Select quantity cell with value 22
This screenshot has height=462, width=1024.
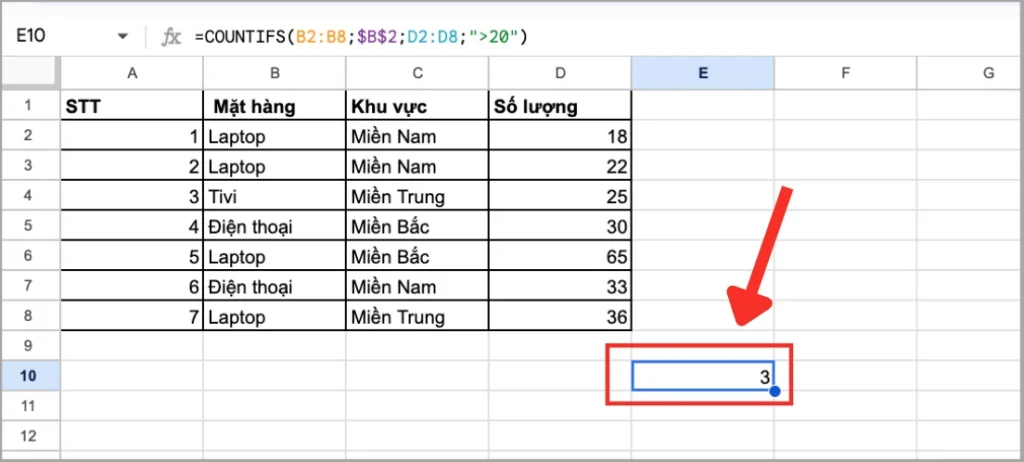coord(560,165)
